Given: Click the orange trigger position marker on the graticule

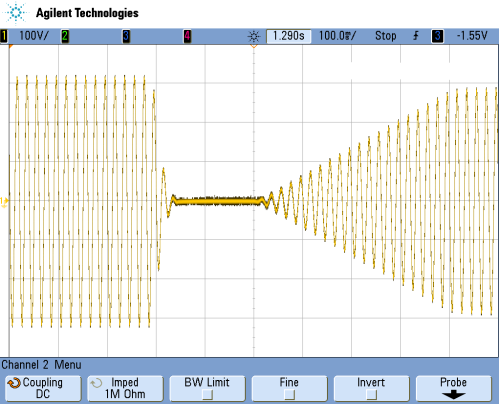Looking at the screenshot, I should click(254, 46).
